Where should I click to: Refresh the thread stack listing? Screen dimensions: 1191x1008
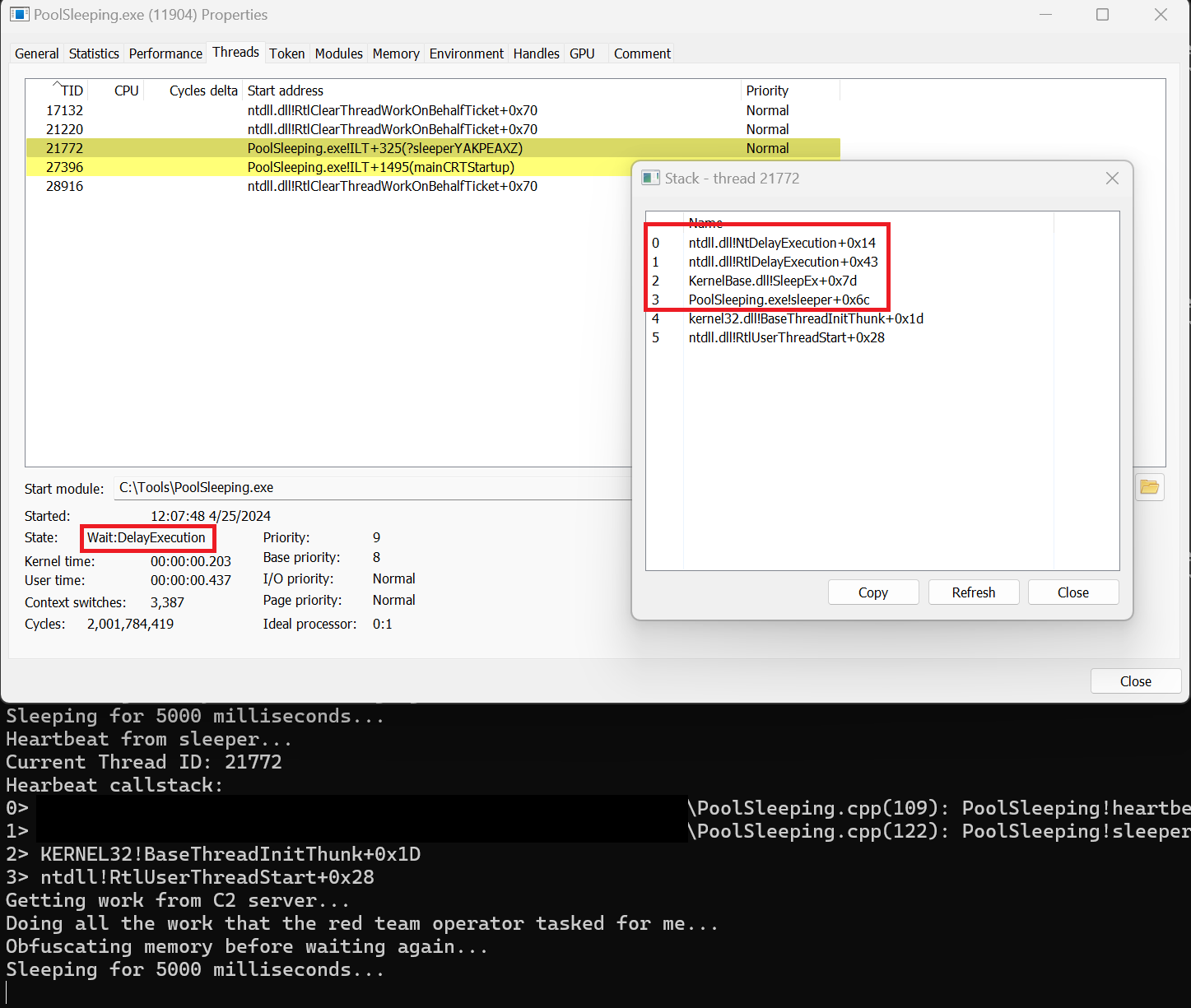[x=973, y=592]
